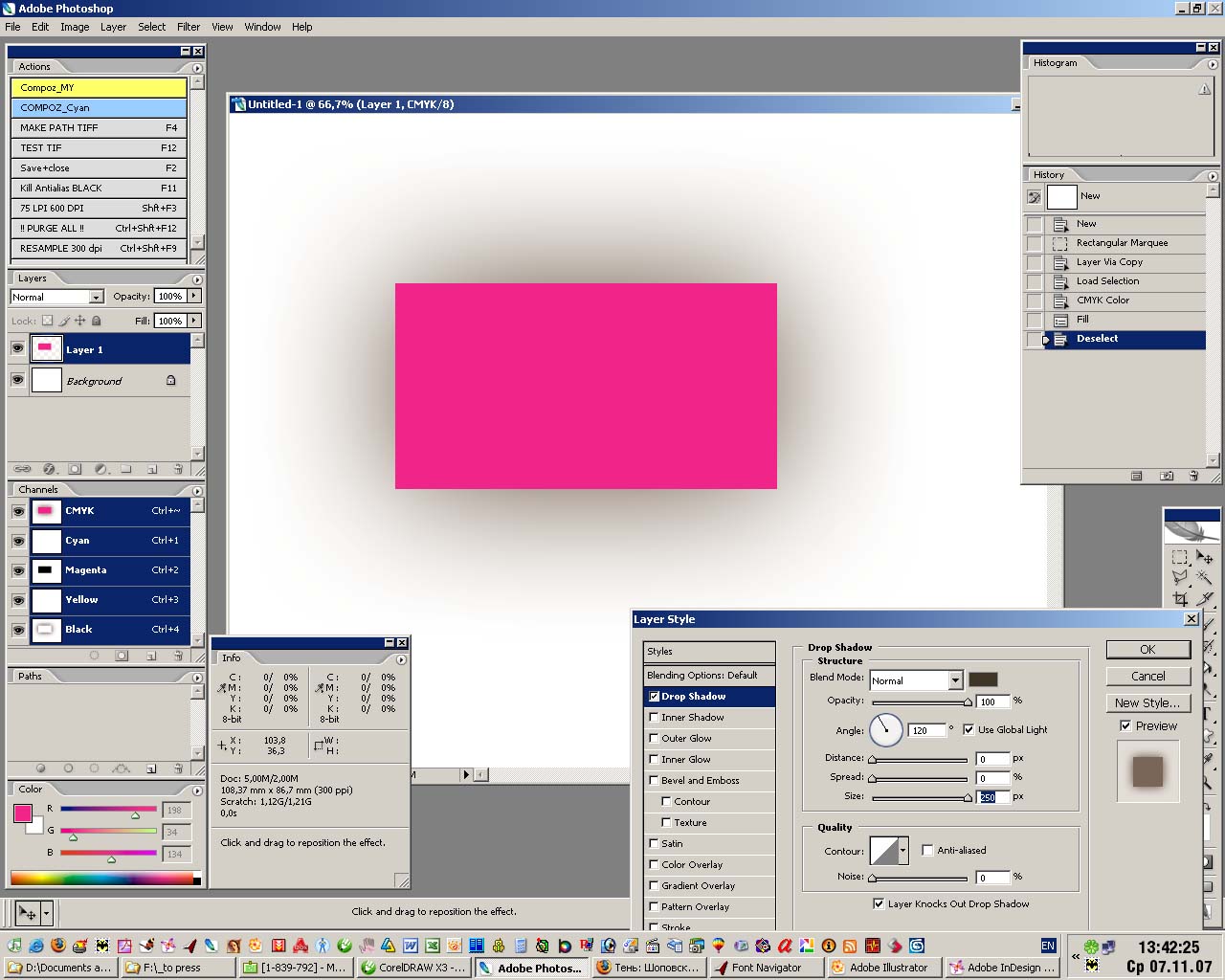
Task: Open layer blend mode Normal dropdown
Action: tap(95, 297)
